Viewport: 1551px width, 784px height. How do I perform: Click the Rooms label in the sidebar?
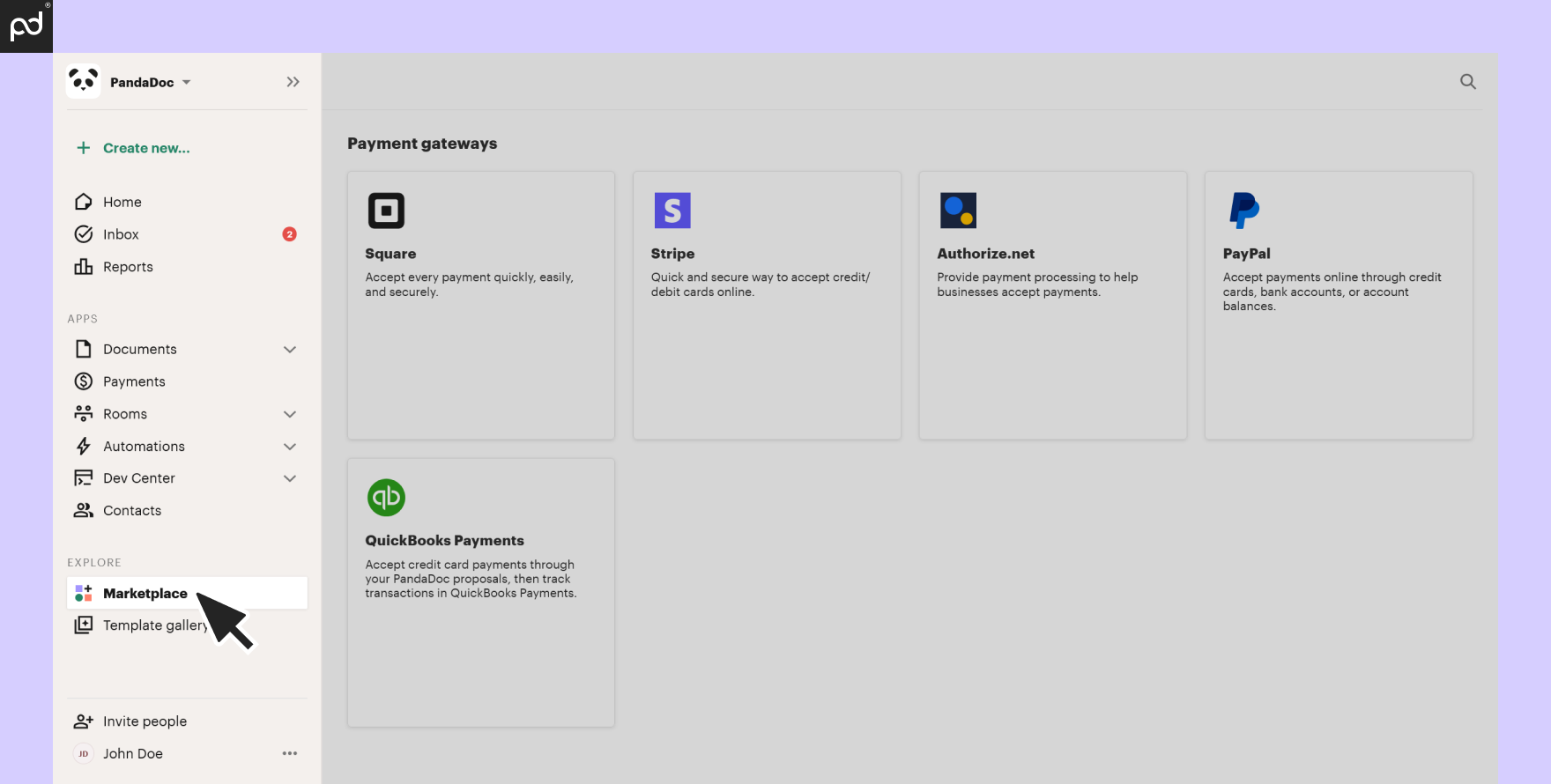click(x=125, y=414)
